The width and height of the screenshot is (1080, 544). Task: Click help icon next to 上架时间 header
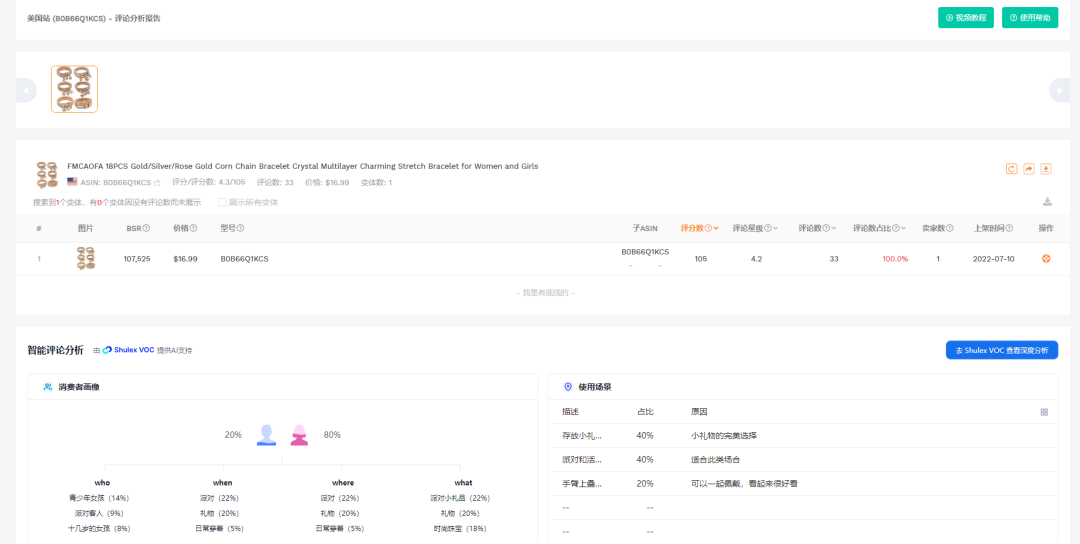click(1010, 228)
